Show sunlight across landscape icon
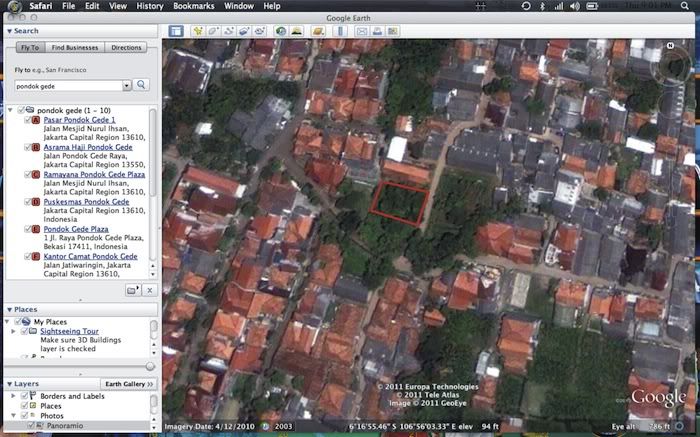The width and height of the screenshot is (700, 437). pyautogui.click(x=296, y=31)
